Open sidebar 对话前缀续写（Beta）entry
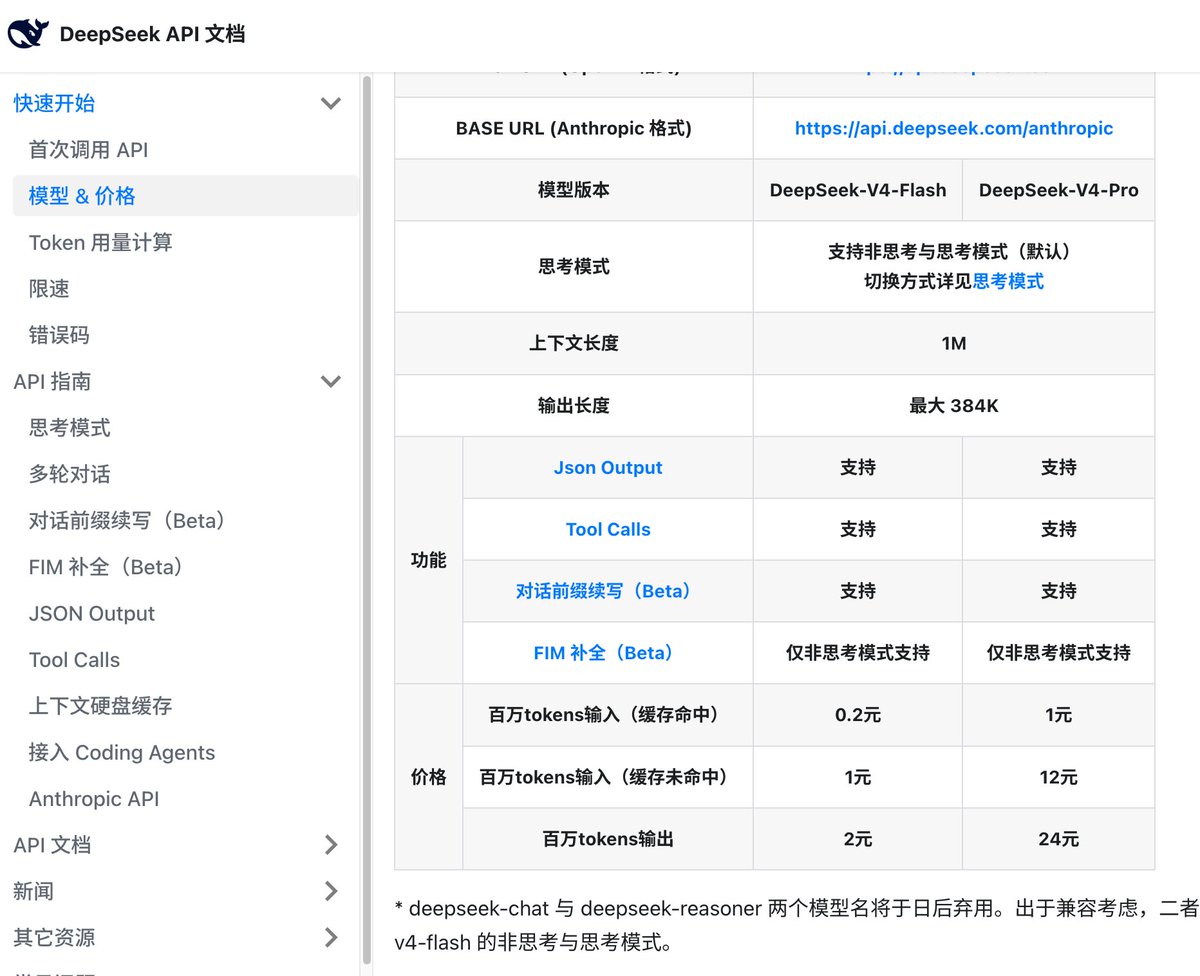Image resolution: width=1200 pixels, height=976 pixels. [x=128, y=520]
